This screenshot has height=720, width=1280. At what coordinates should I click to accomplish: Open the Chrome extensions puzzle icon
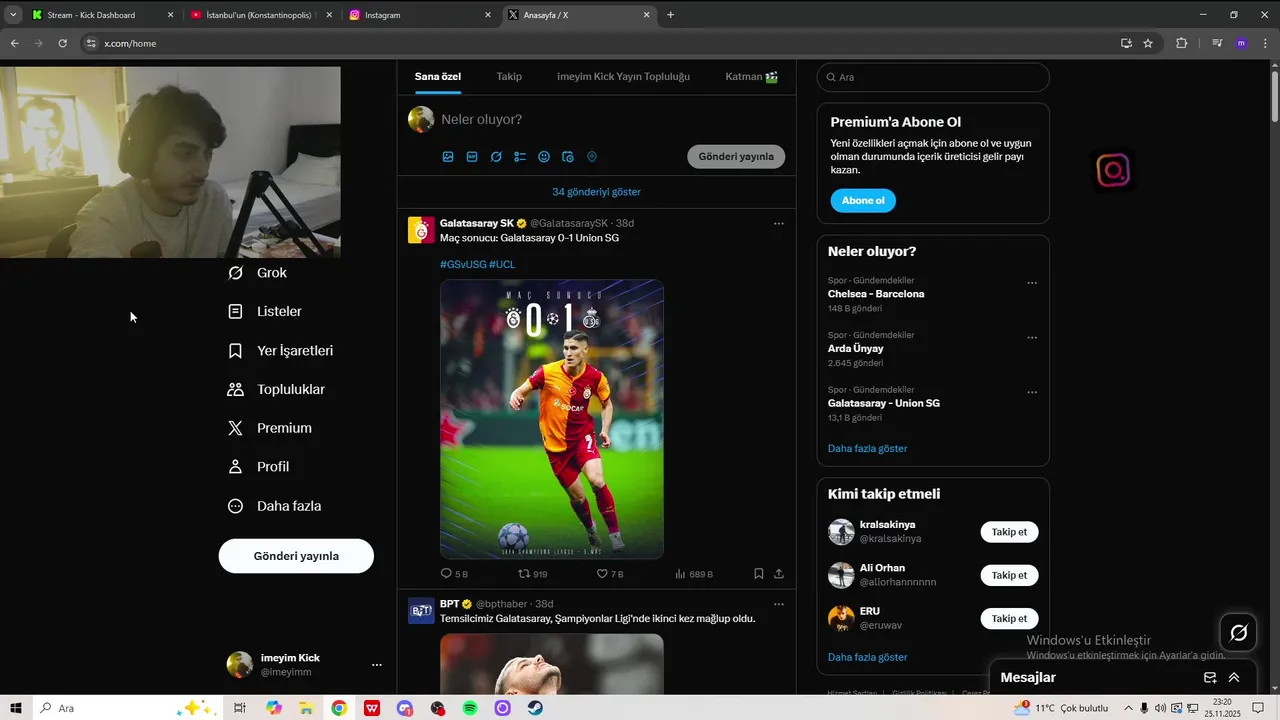1181,43
